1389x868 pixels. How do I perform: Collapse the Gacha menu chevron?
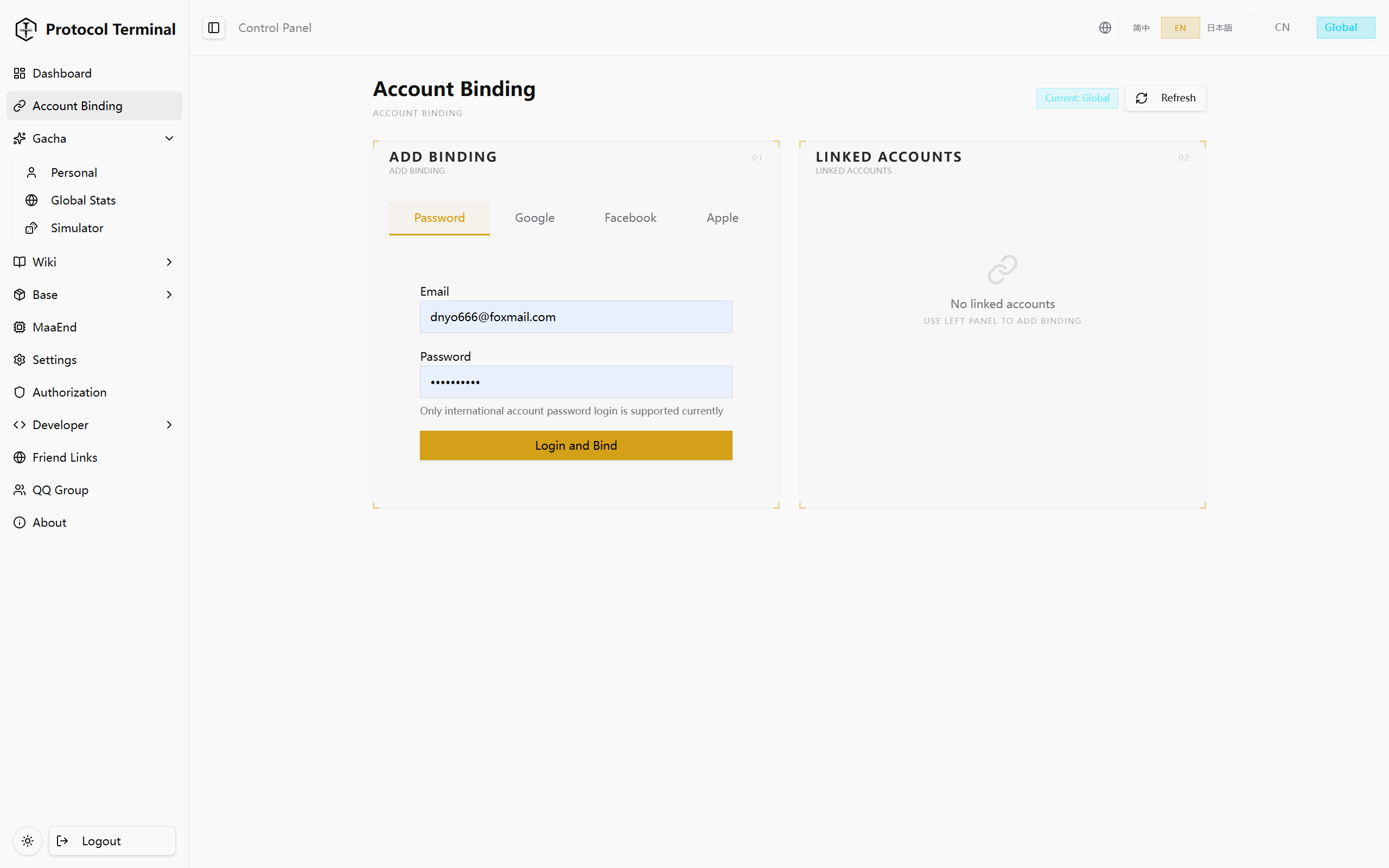(x=169, y=138)
